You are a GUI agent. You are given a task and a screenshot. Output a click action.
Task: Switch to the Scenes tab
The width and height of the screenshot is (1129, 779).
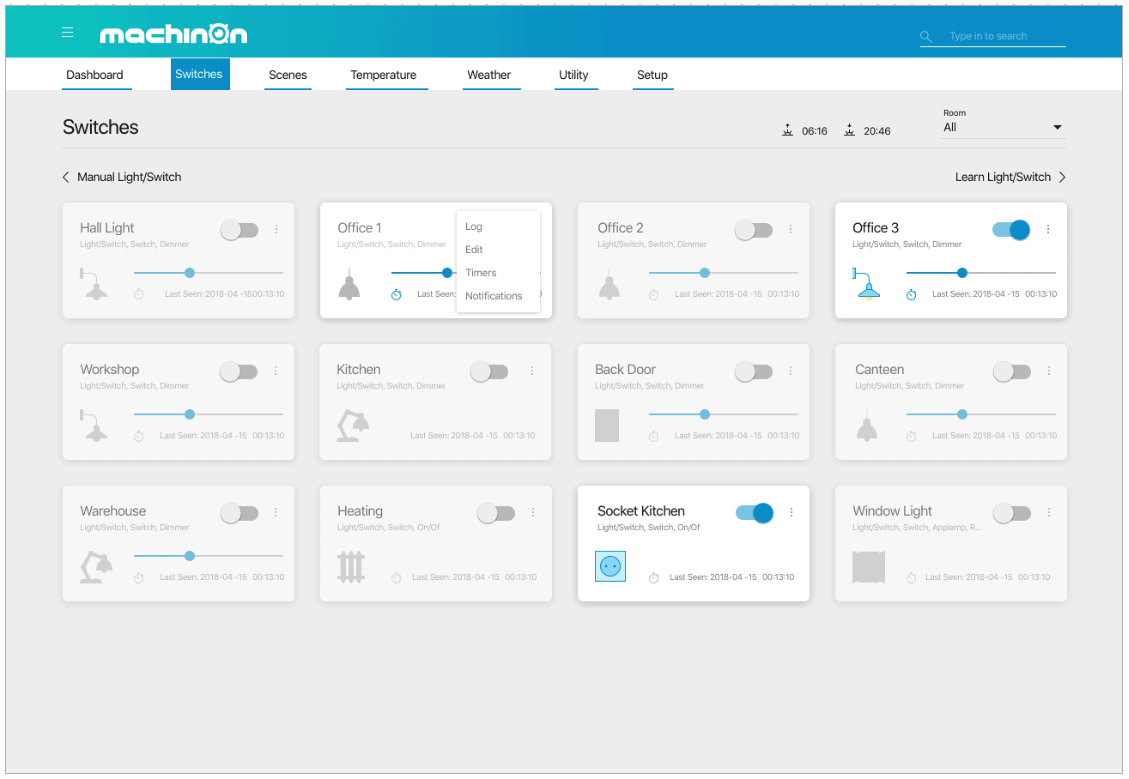pos(288,75)
